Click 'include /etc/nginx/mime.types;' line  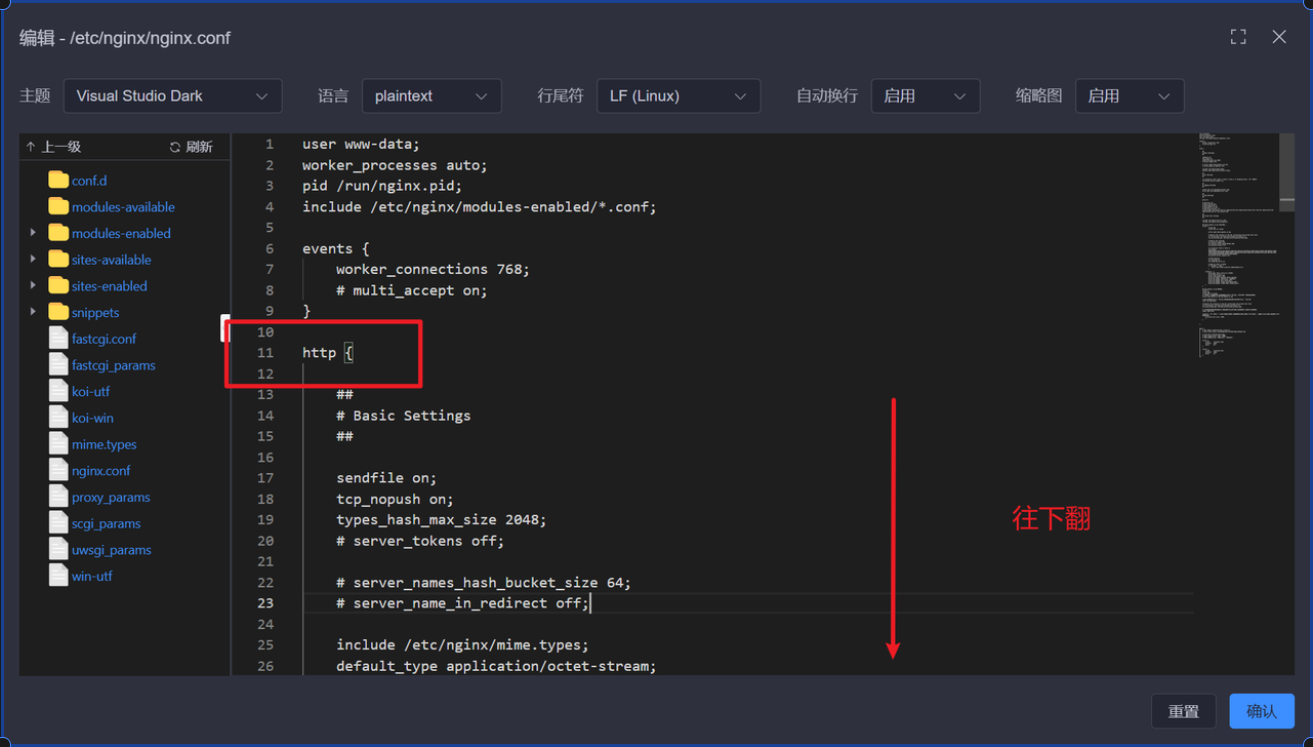tap(462, 645)
